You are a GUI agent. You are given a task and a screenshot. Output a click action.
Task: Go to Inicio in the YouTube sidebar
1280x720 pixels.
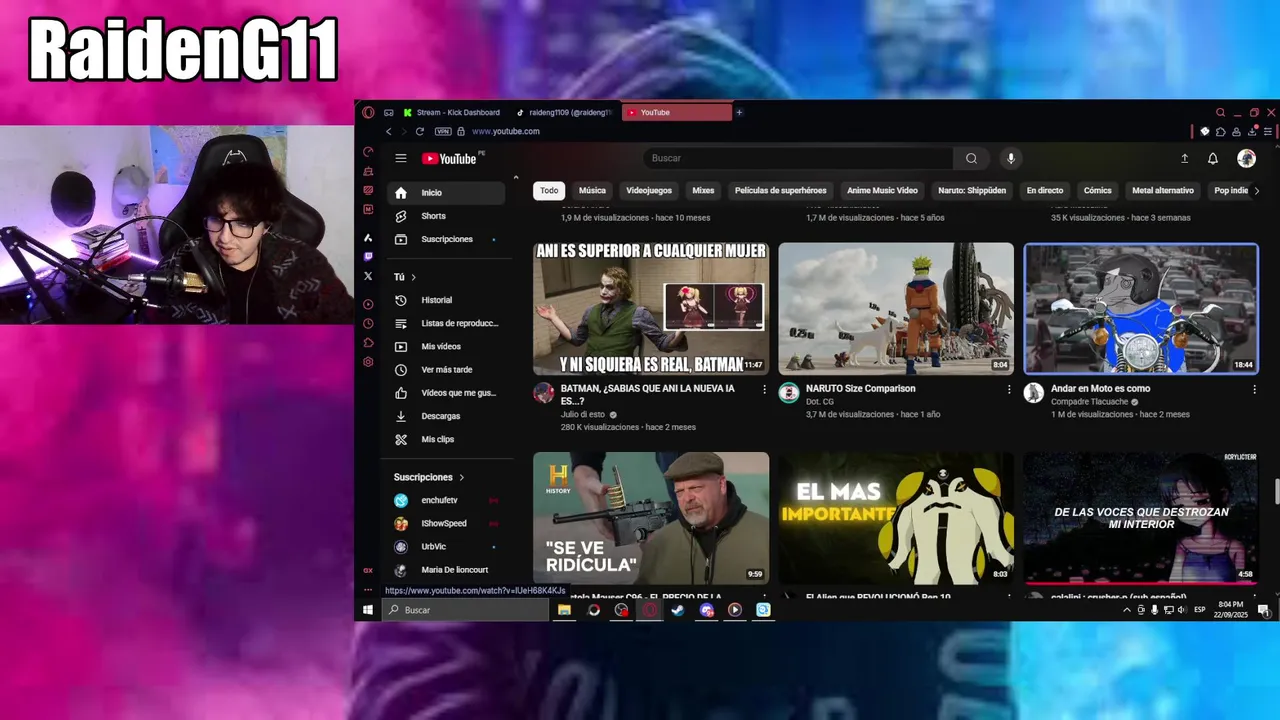[447, 193]
